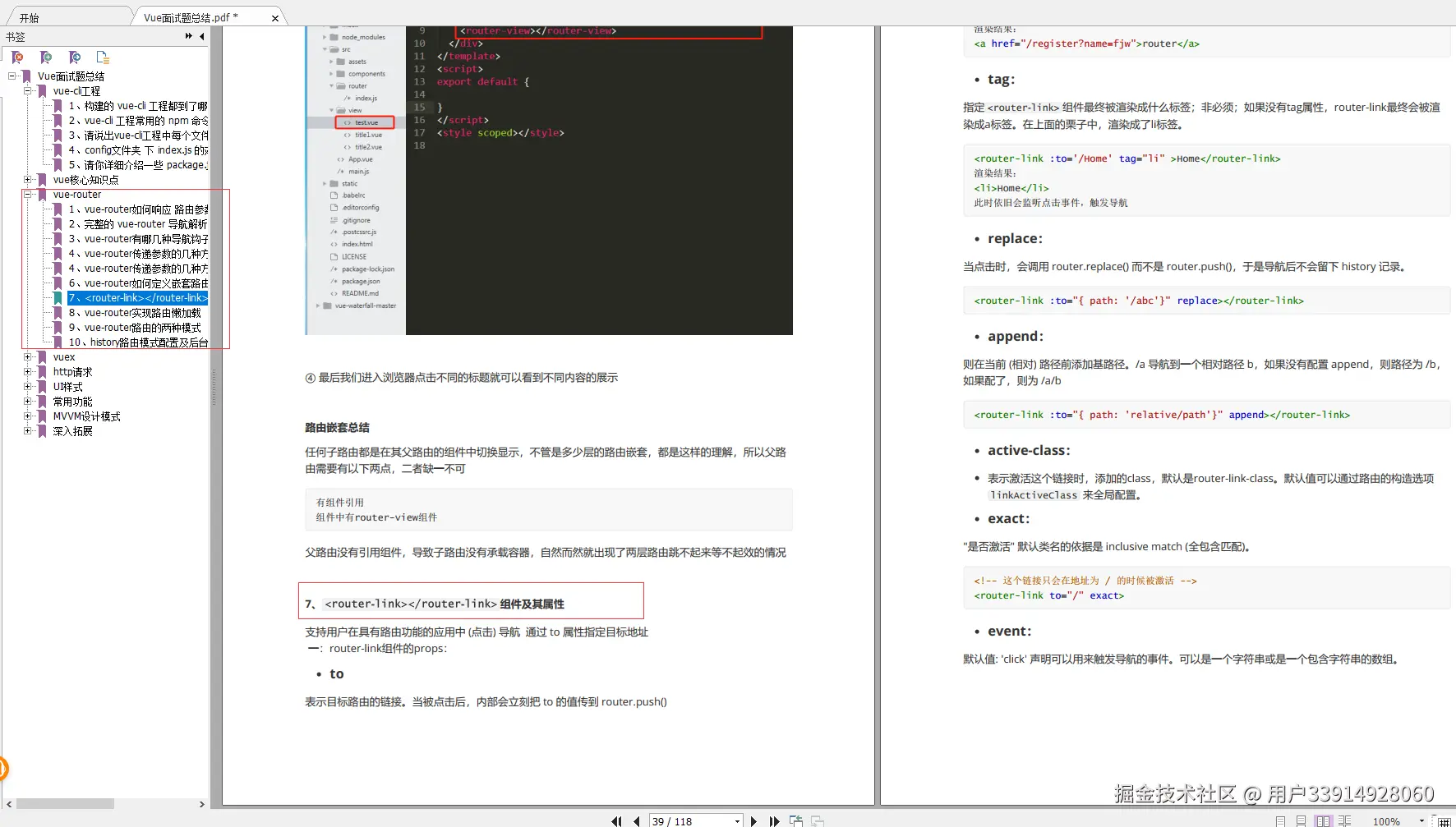Click the bookmarks scrollbar right arrow
The height and width of the screenshot is (827, 1456).
coord(202,804)
